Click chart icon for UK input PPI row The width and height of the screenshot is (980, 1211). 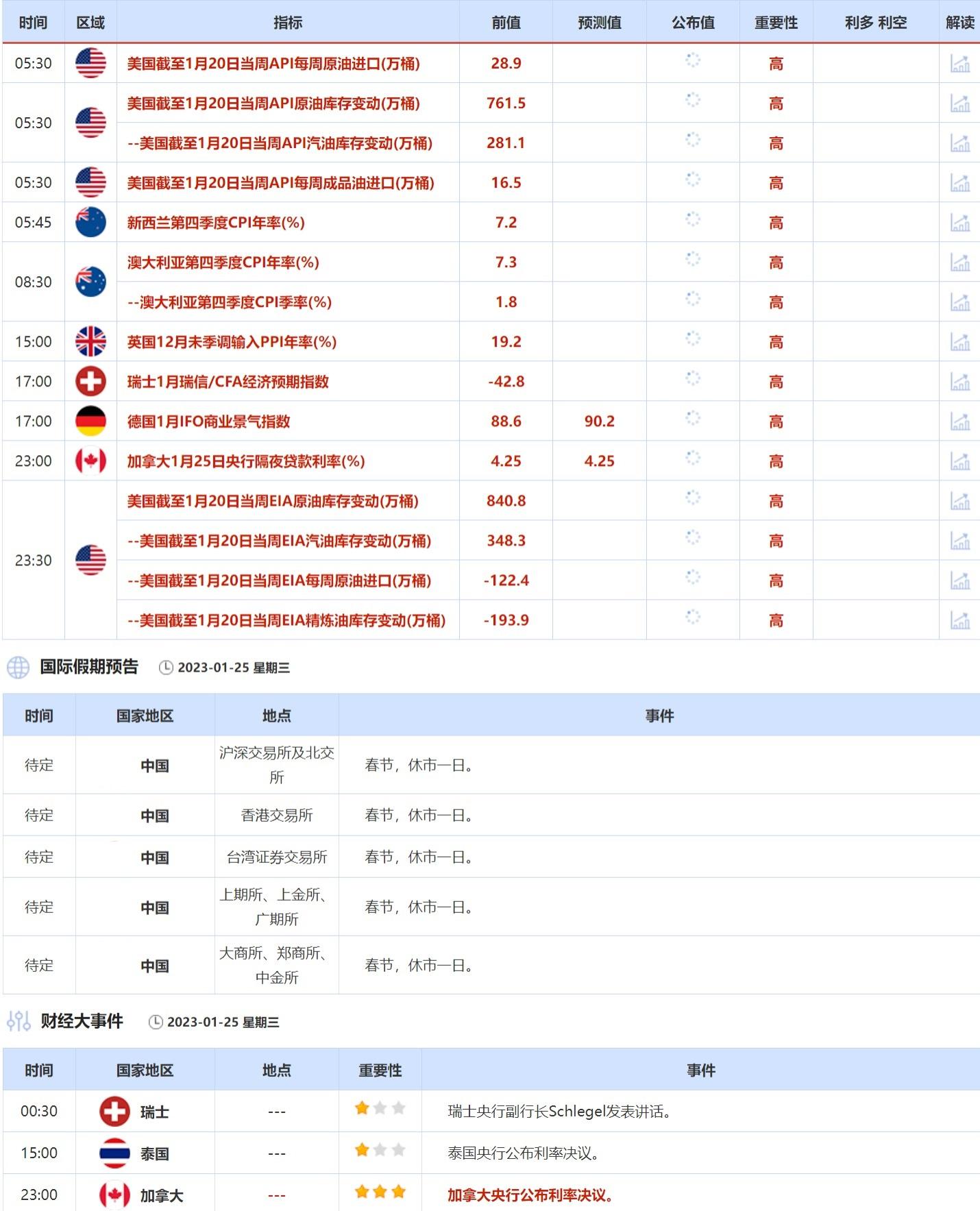(959, 341)
